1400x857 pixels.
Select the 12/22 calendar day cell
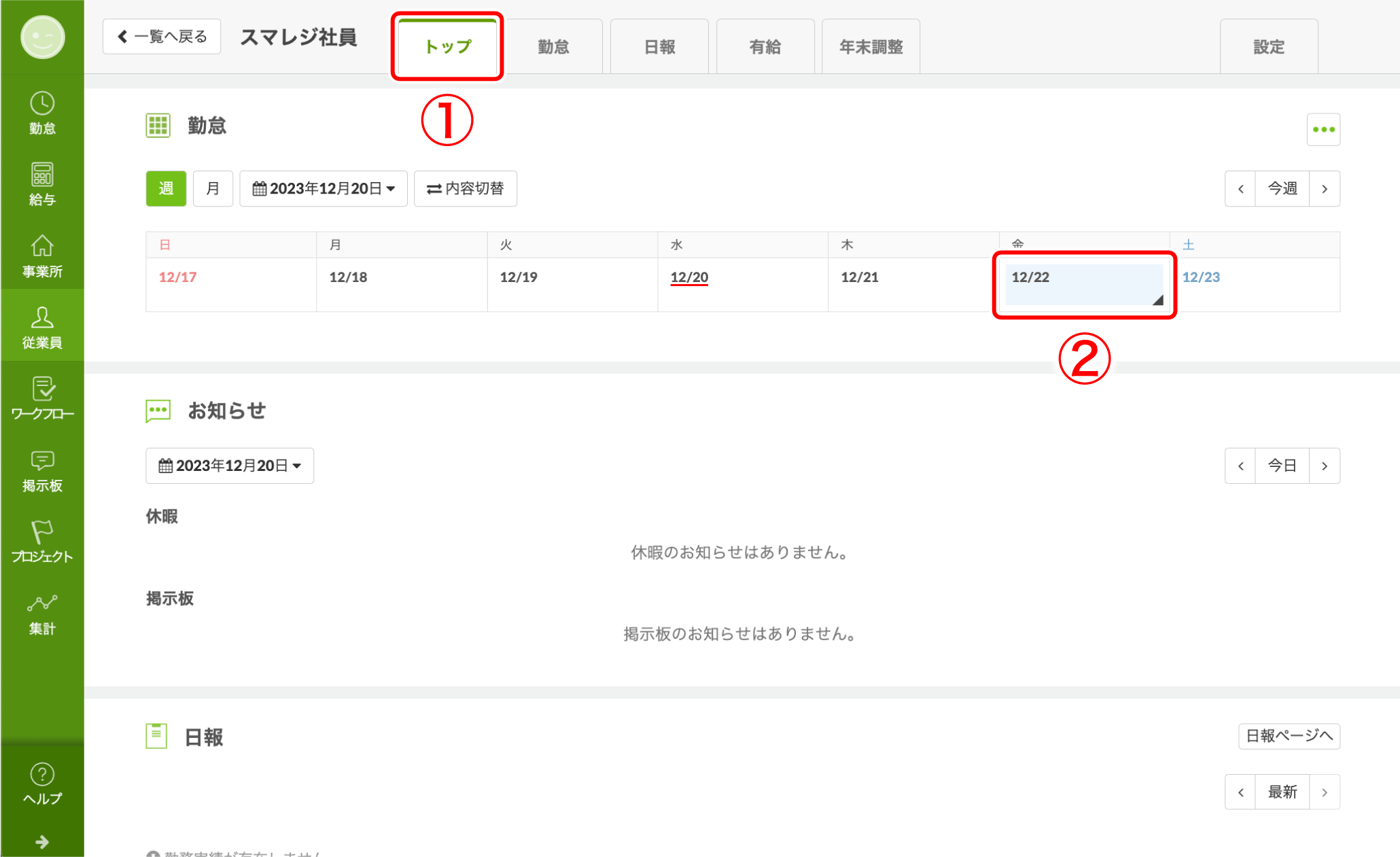(x=1083, y=284)
